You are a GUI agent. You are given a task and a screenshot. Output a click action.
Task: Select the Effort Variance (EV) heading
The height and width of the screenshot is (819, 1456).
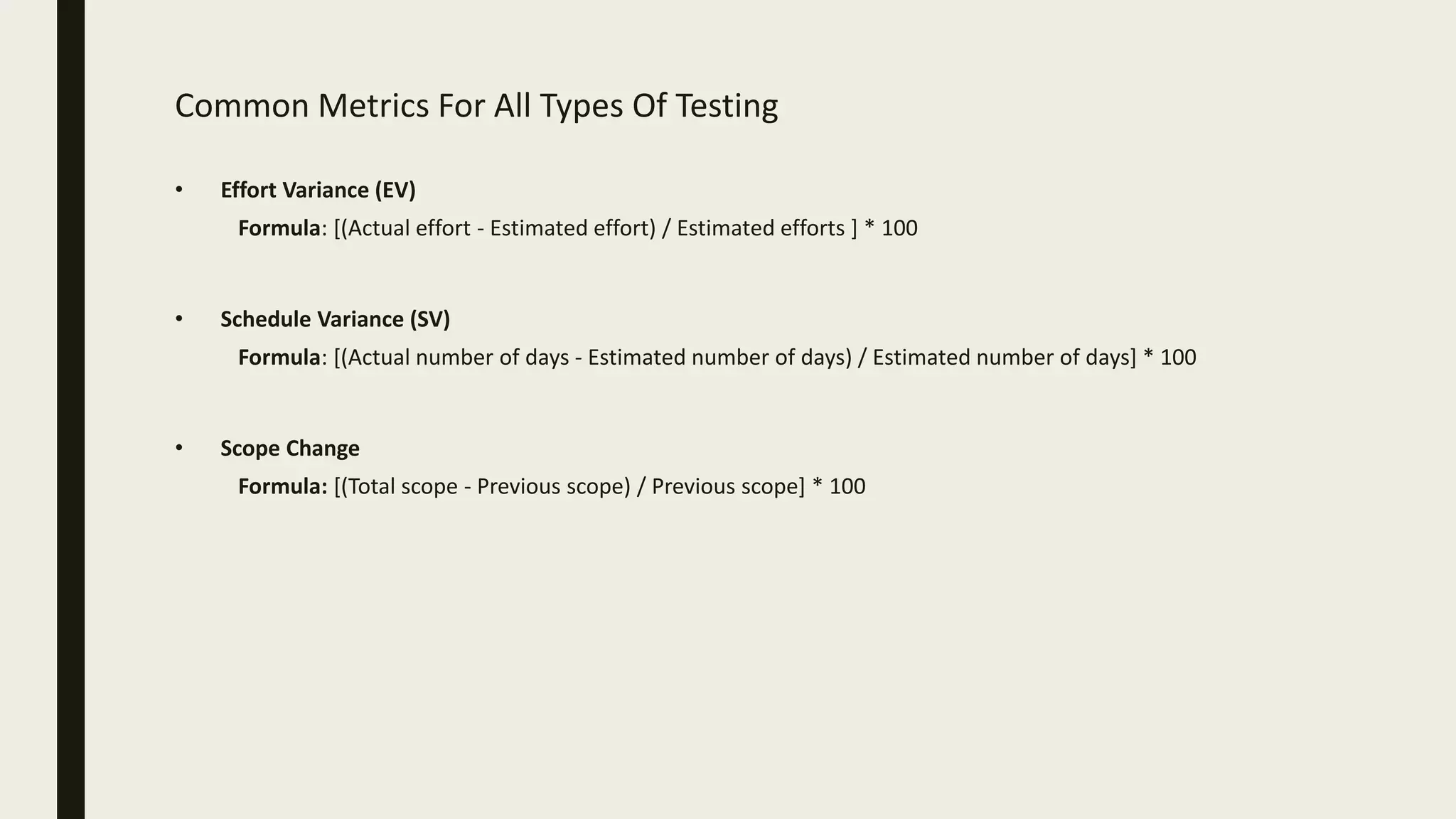tap(318, 191)
